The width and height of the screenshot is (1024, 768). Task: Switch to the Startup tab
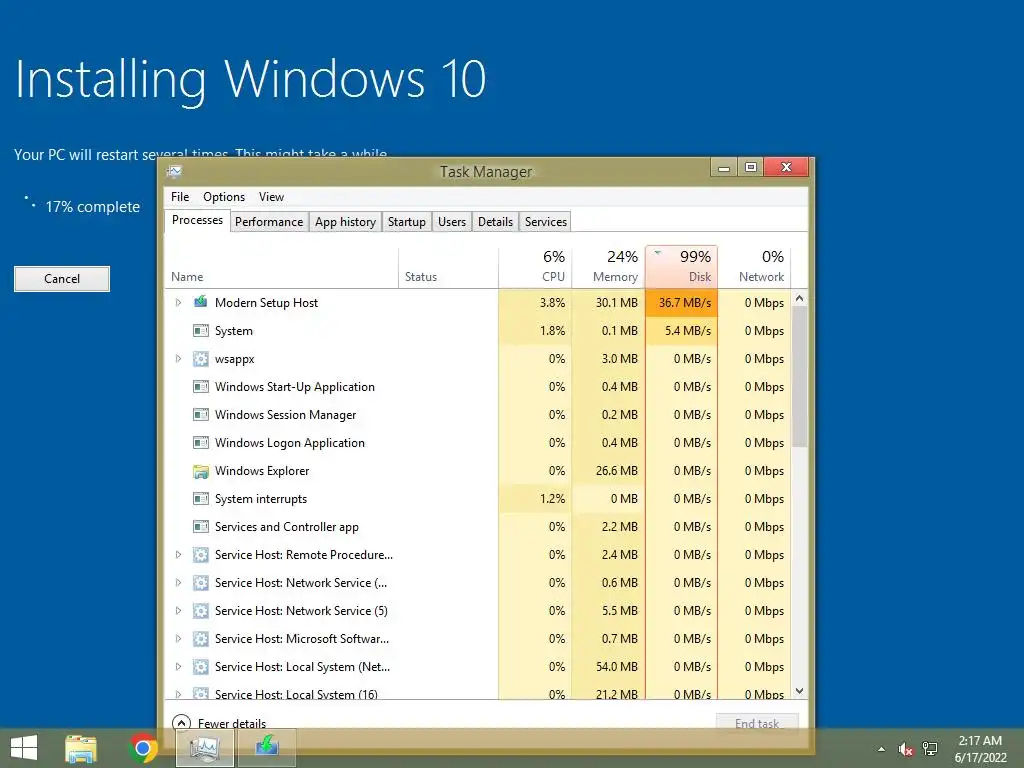click(x=406, y=222)
